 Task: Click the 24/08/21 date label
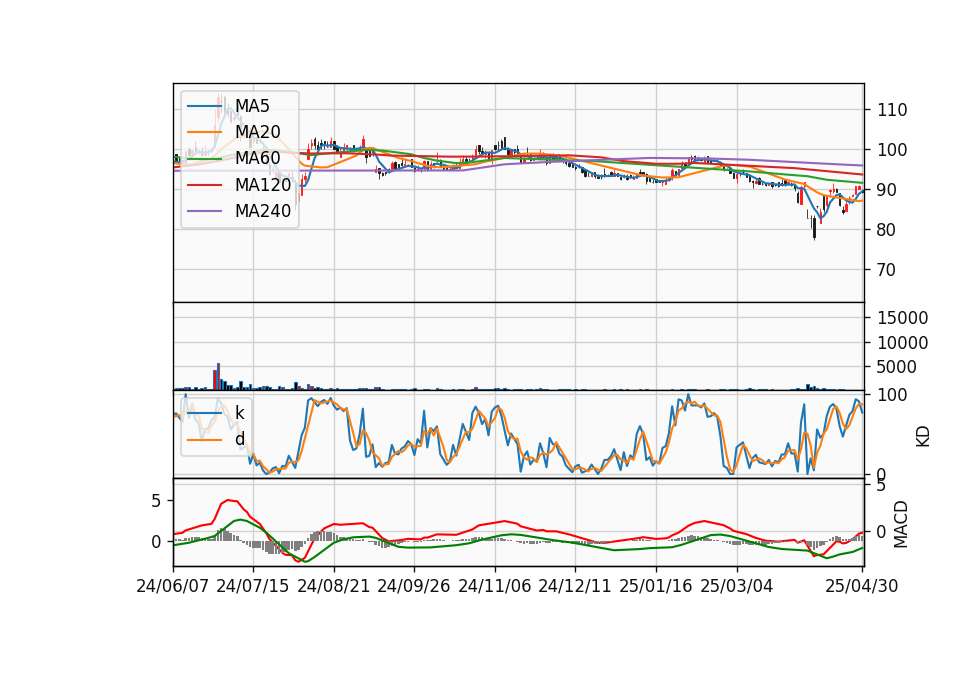334,586
